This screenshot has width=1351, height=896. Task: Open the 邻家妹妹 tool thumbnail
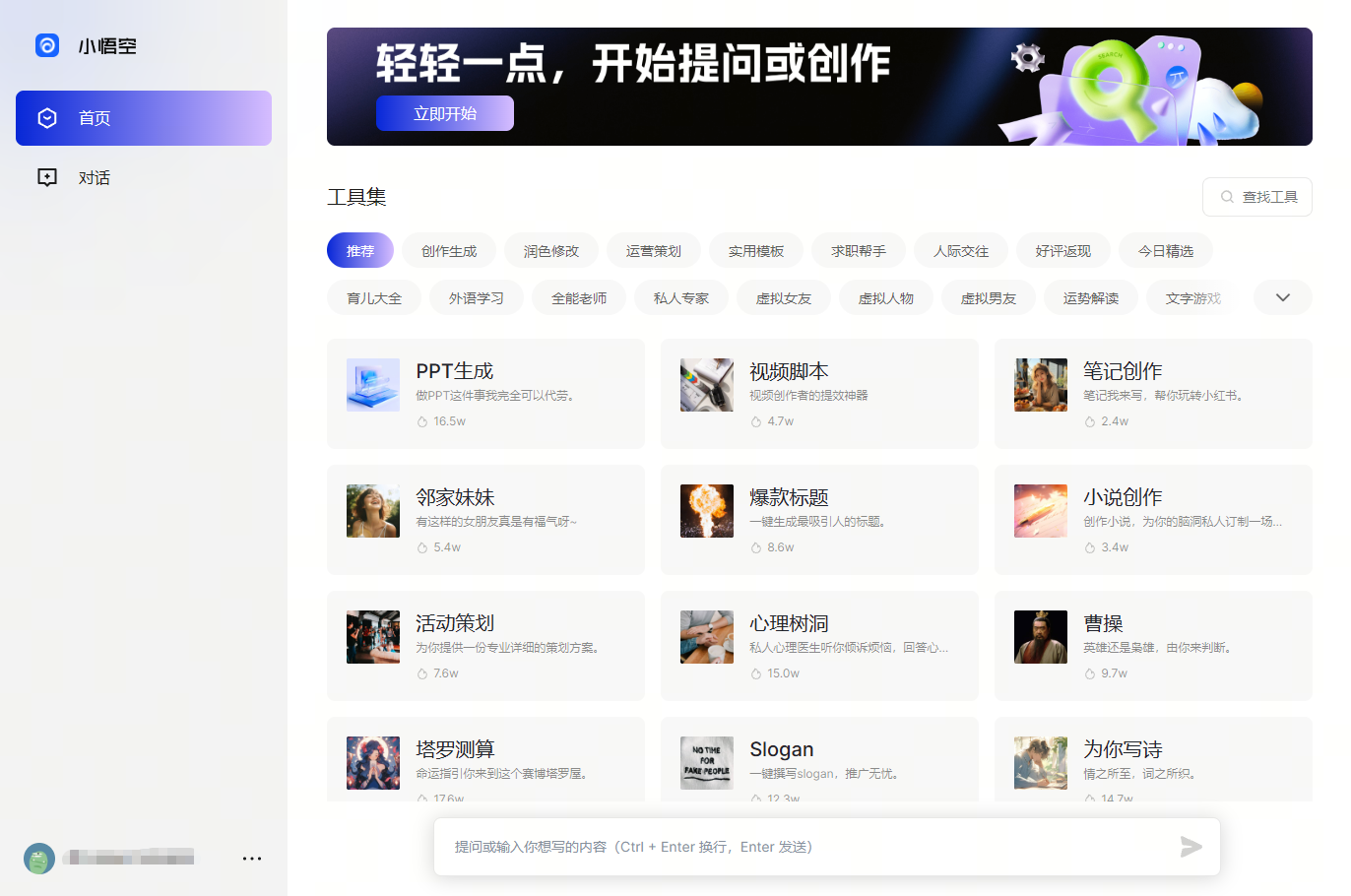click(x=373, y=511)
